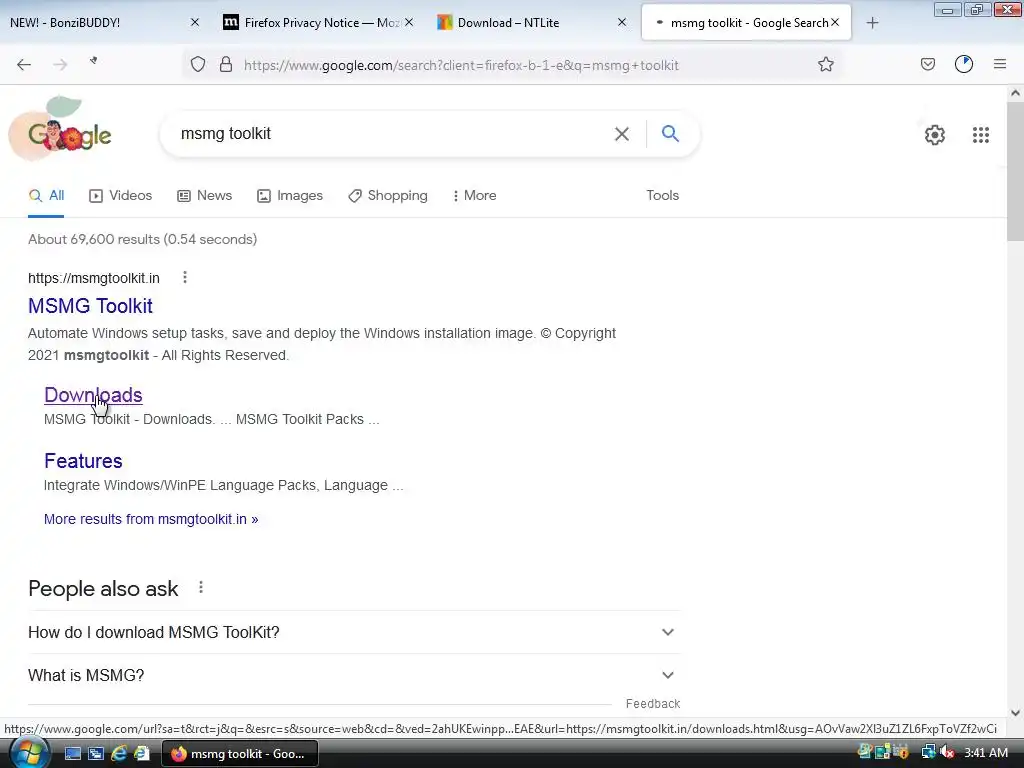
Task: Open three-dot menu beside msmgtoolkit.in result
Action: pyautogui.click(x=185, y=278)
